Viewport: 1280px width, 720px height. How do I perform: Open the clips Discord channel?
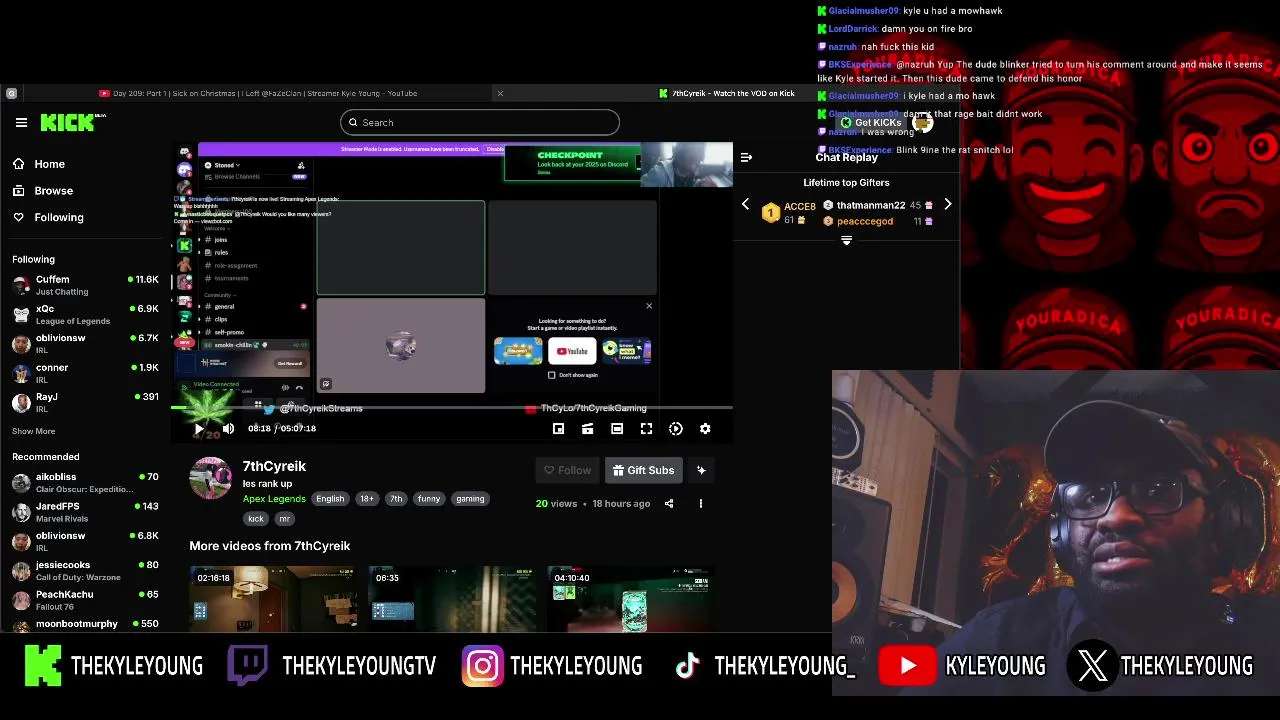(x=221, y=319)
